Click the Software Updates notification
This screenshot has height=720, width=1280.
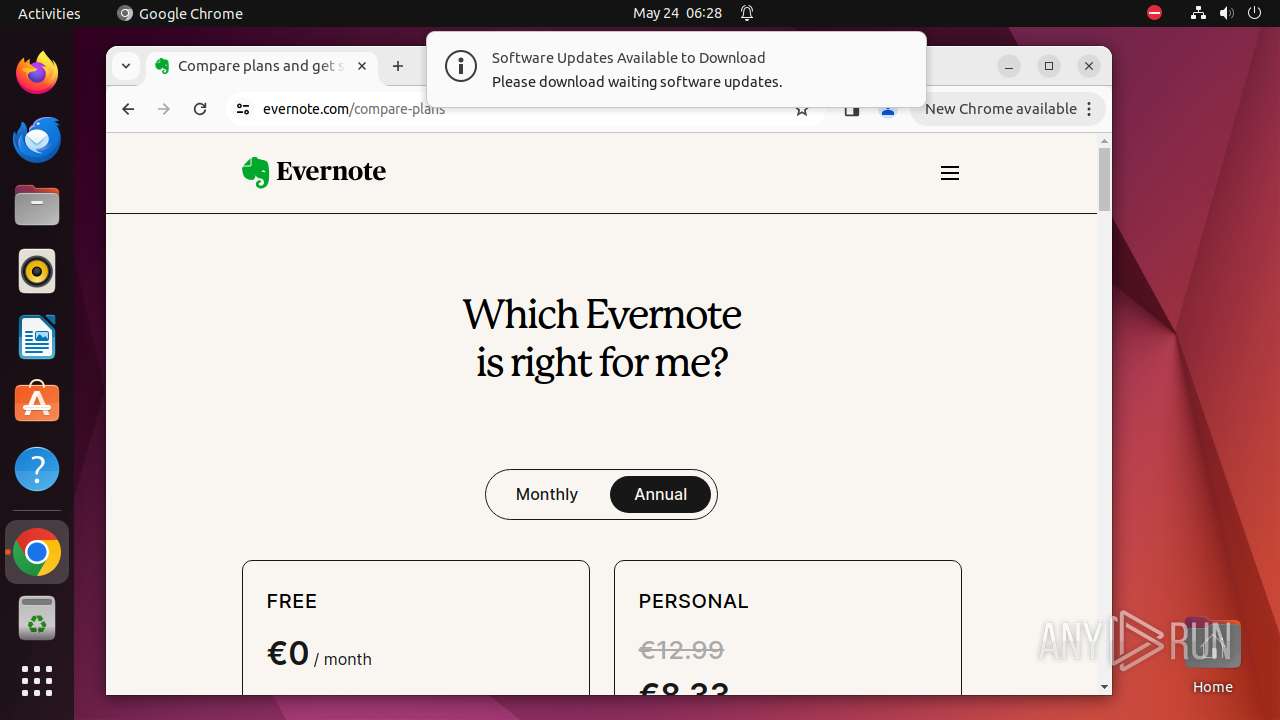click(x=676, y=69)
